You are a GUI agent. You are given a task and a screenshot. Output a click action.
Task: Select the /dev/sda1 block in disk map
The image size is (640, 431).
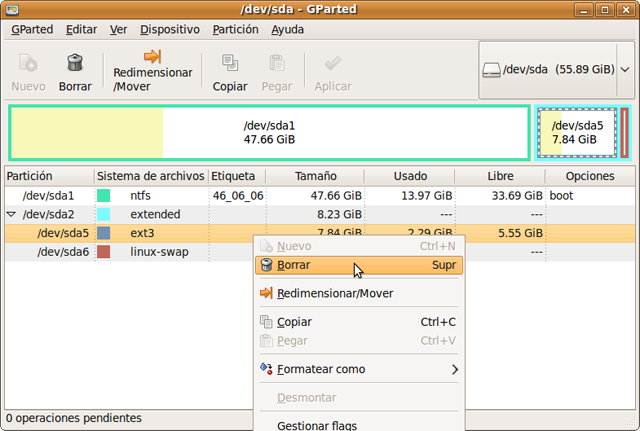pos(270,132)
